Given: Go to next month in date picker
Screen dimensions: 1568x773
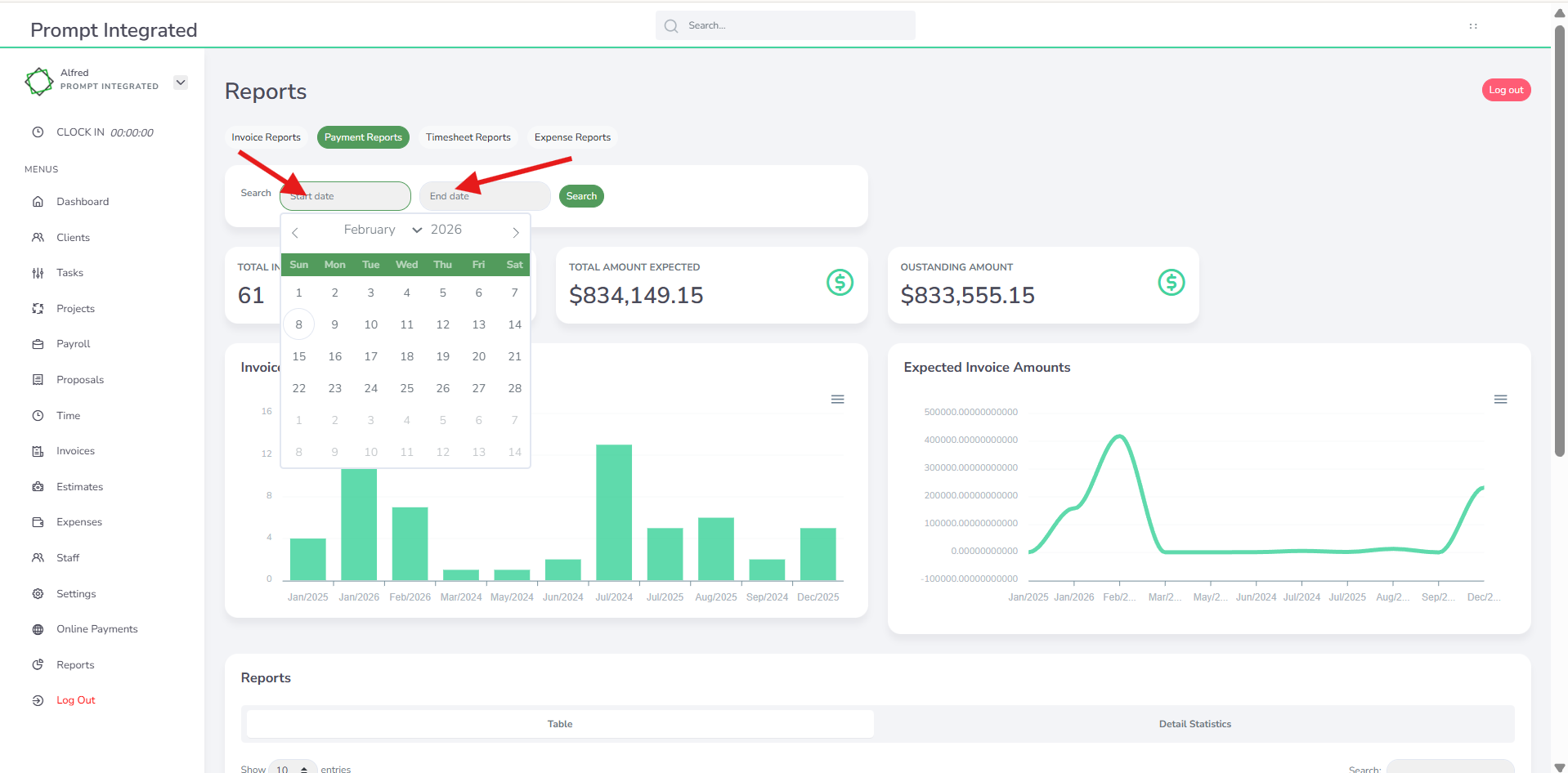Looking at the screenshot, I should [x=516, y=233].
